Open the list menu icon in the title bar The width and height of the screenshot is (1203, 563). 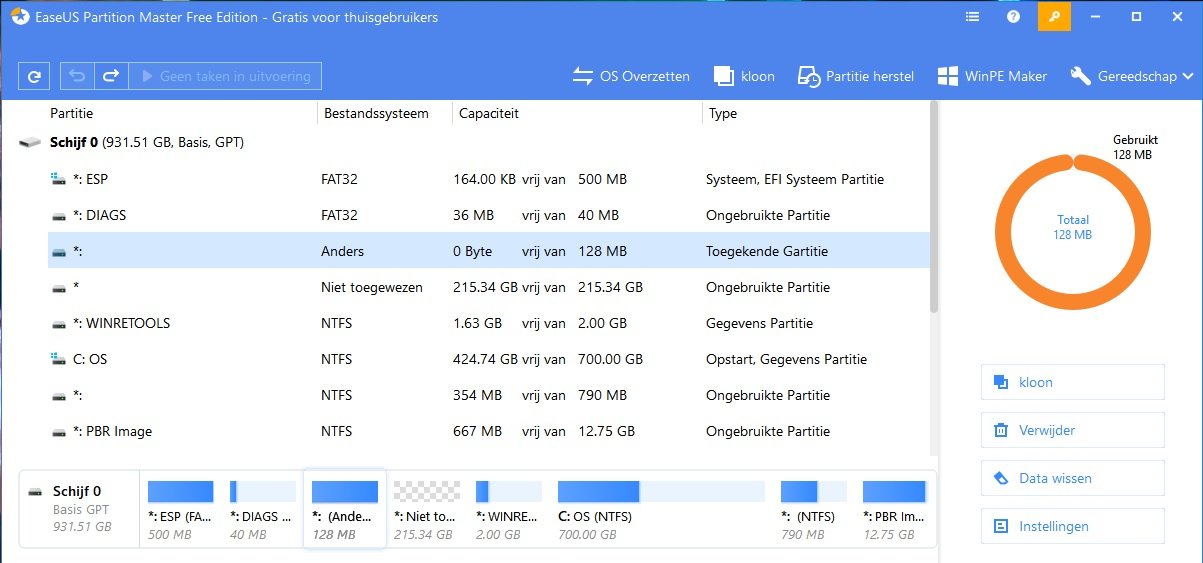coord(973,17)
